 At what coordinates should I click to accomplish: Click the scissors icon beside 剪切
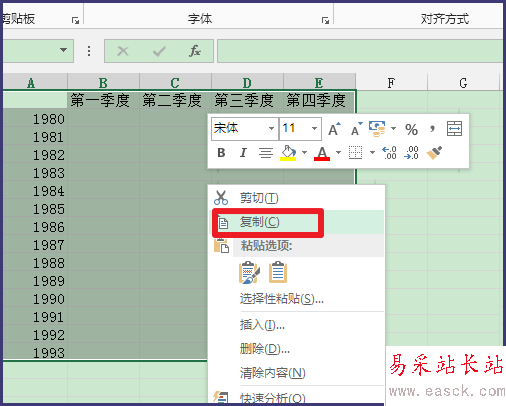tap(221, 198)
